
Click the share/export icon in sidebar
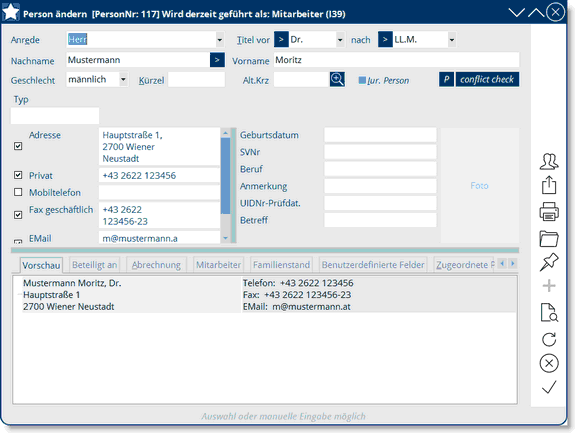[x=549, y=185]
